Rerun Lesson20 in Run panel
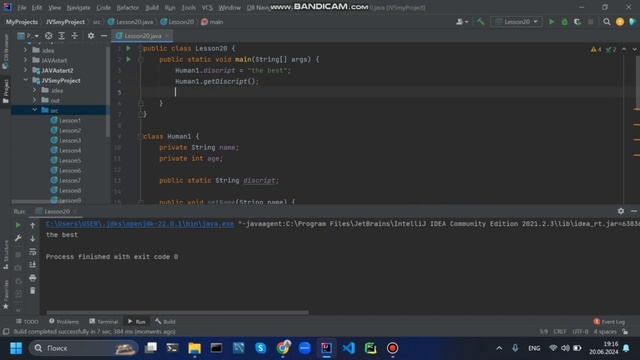The width and height of the screenshot is (640, 360). click(18, 225)
